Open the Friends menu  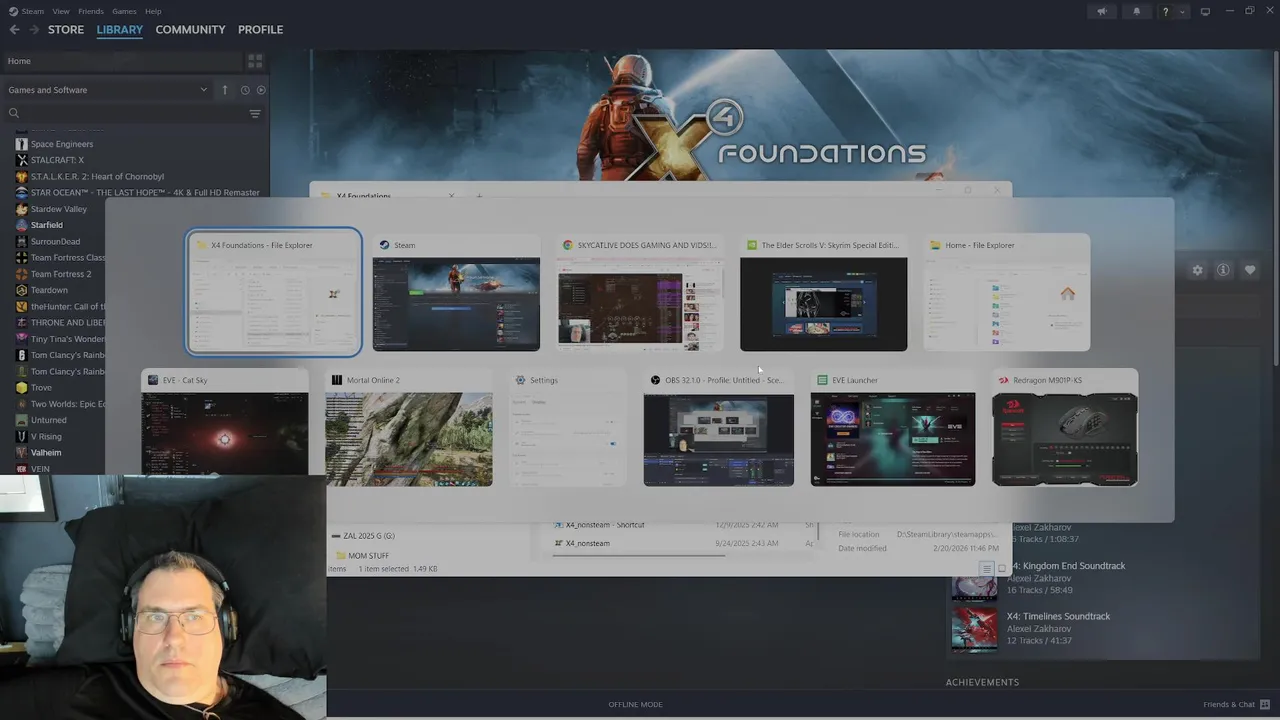[x=91, y=11]
